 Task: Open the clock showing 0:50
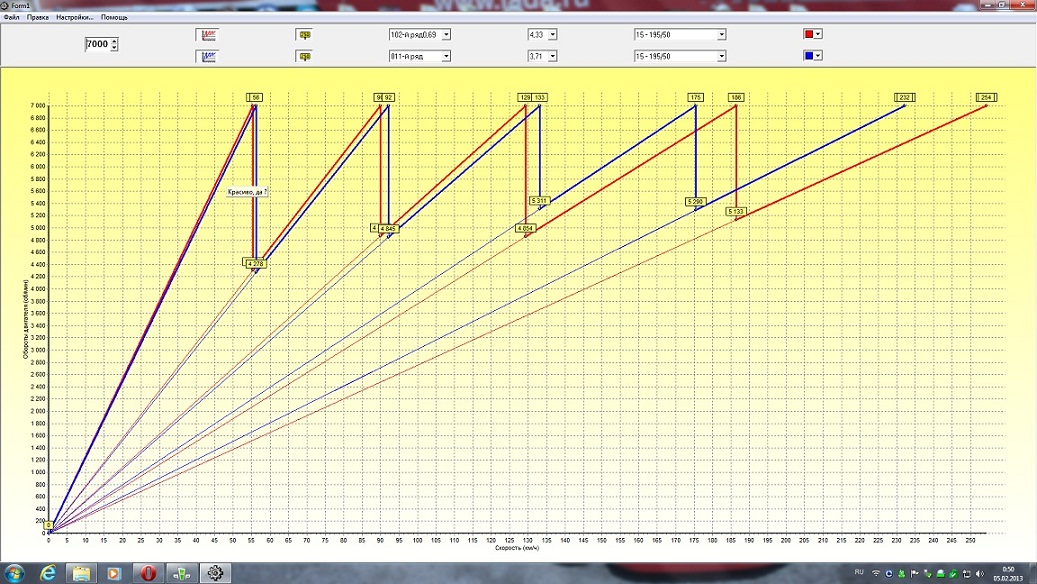coord(1008,573)
